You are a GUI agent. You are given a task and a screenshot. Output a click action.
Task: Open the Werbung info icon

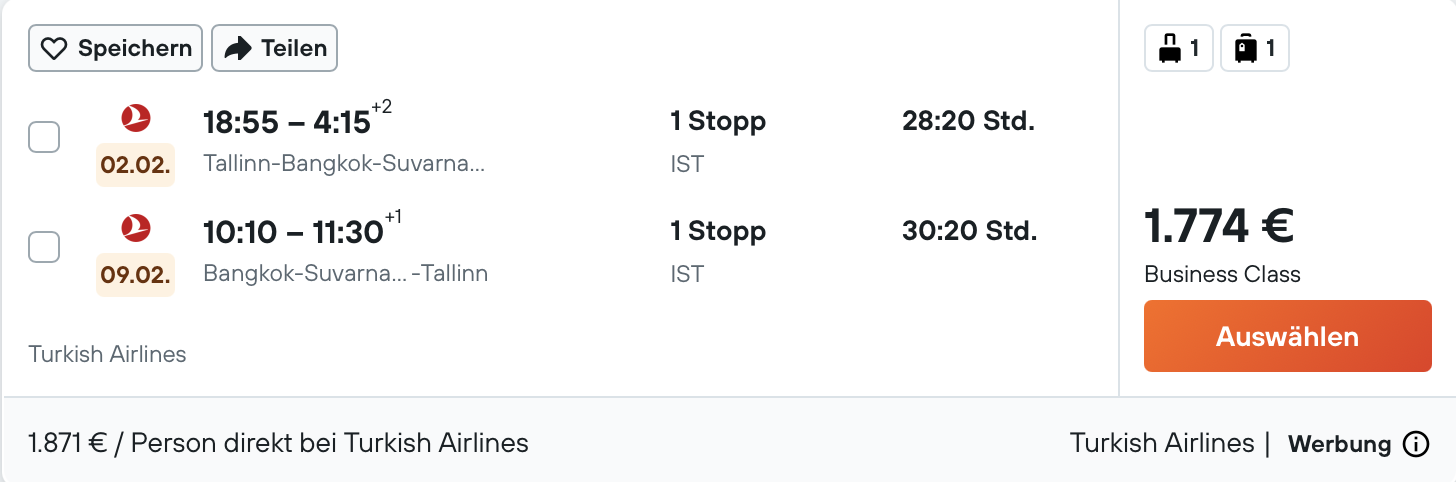(1416, 444)
